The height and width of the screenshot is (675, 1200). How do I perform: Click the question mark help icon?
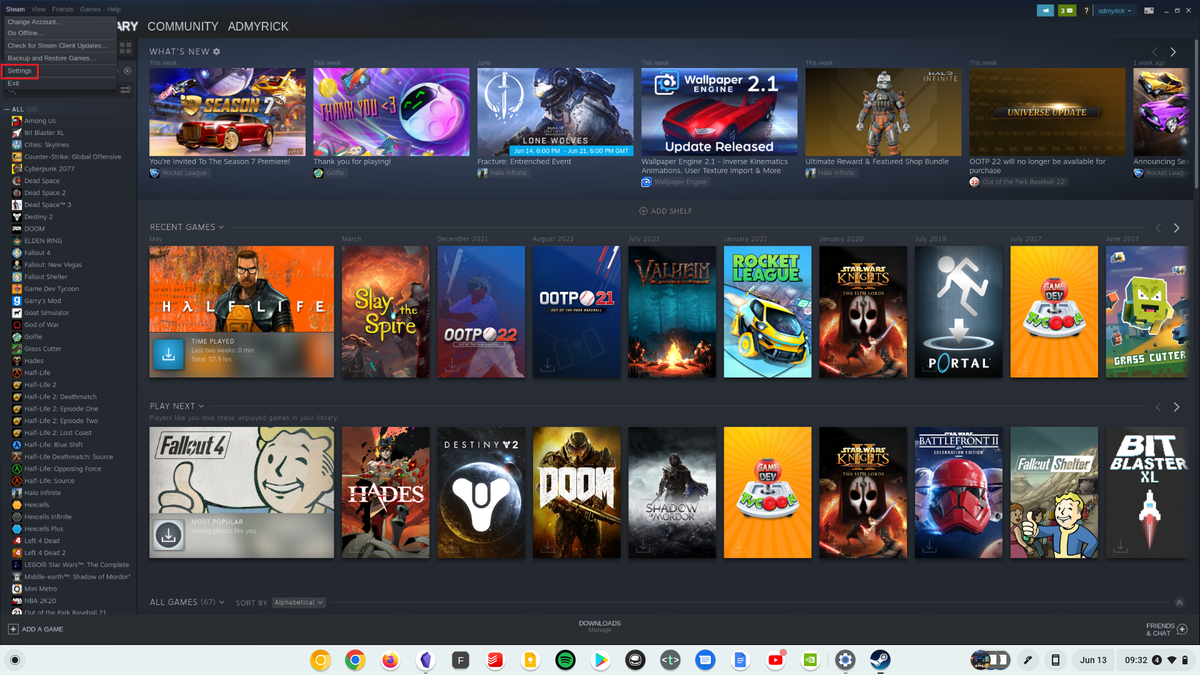tap(1087, 10)
